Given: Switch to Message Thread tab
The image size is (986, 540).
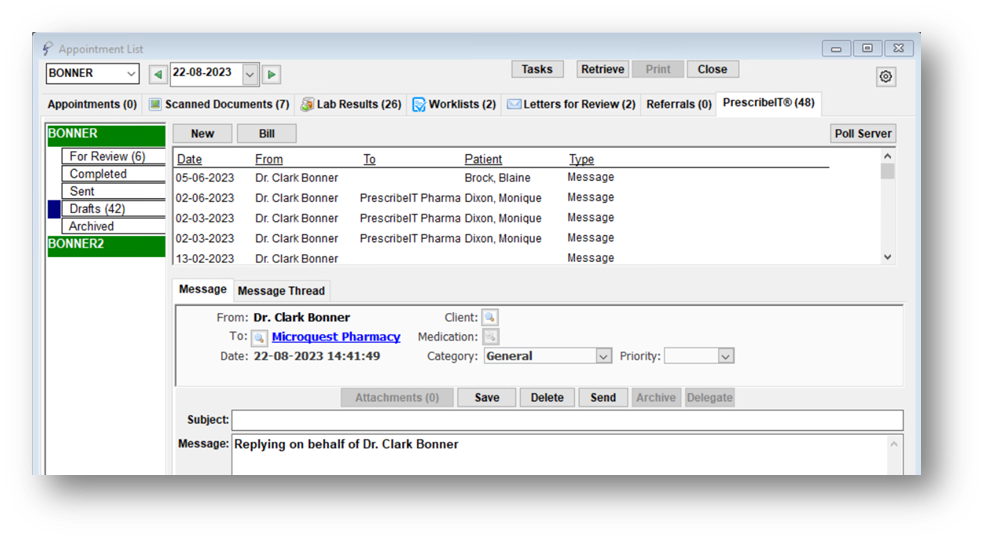Looking at the screenshot, I should [x=281, y=291].
